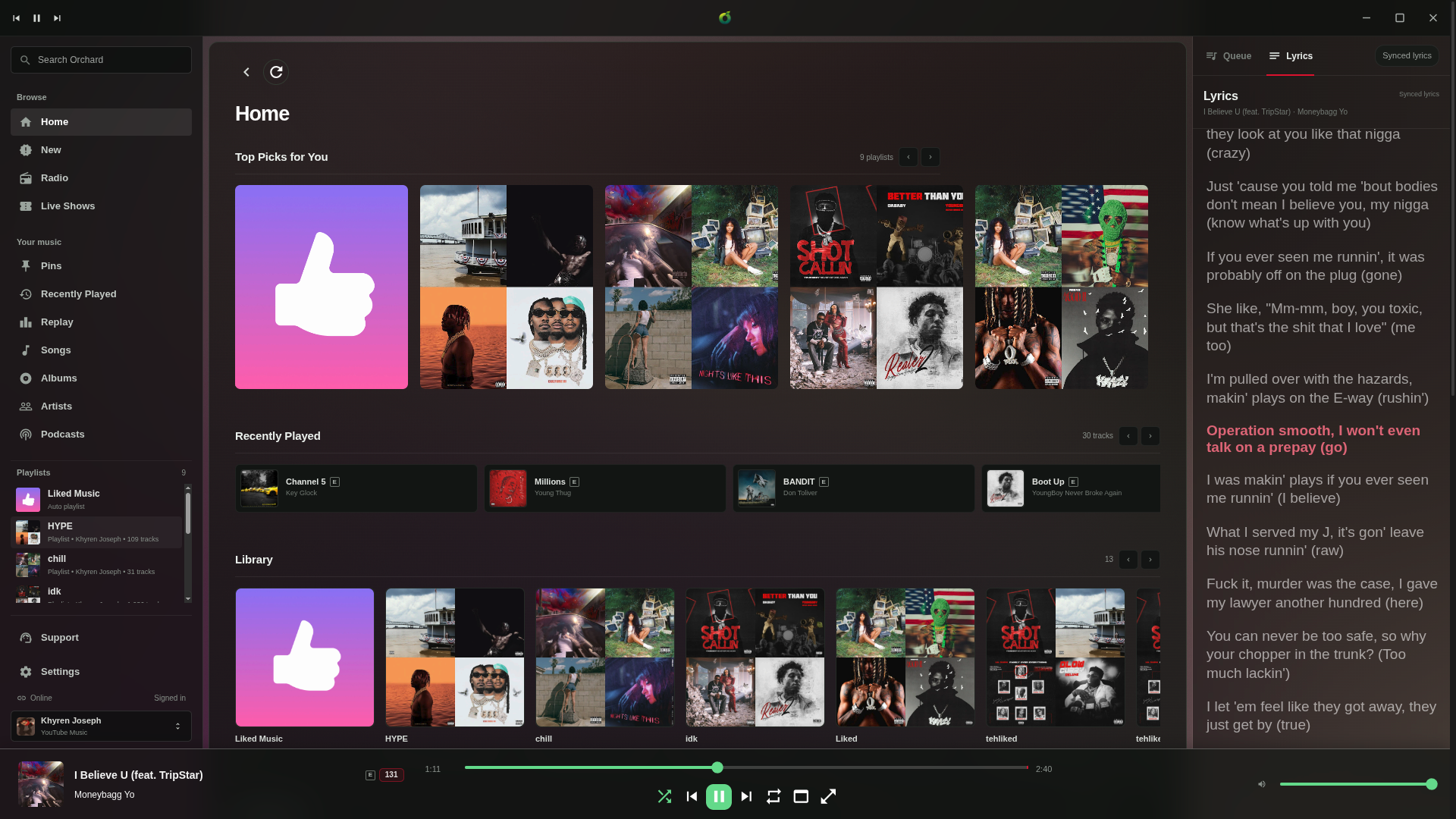Screen dimensions: 1456x819
Task: Play Boot Up by YoungBoy
Action: [1071, 488]
